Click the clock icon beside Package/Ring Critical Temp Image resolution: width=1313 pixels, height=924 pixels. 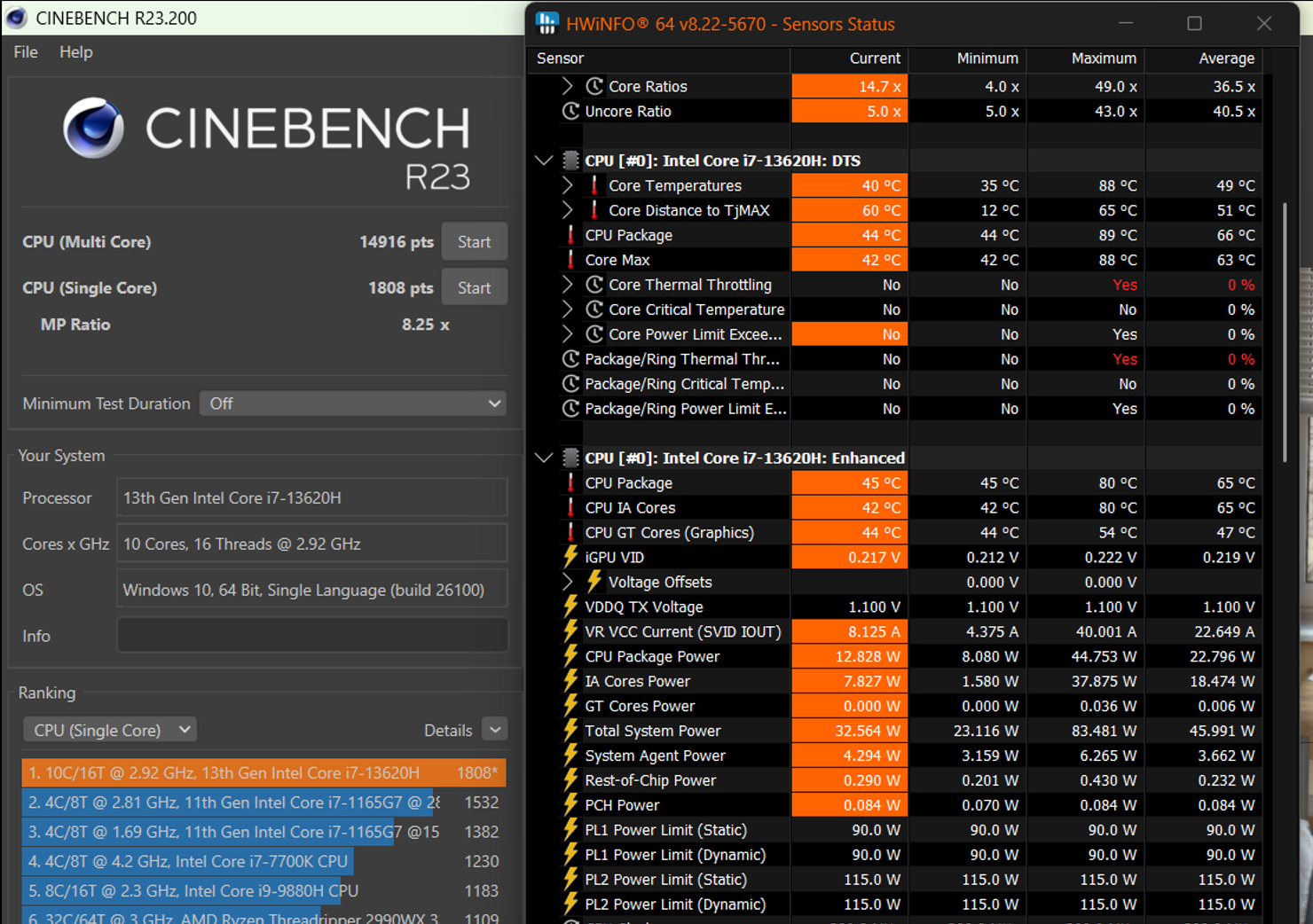570,384
